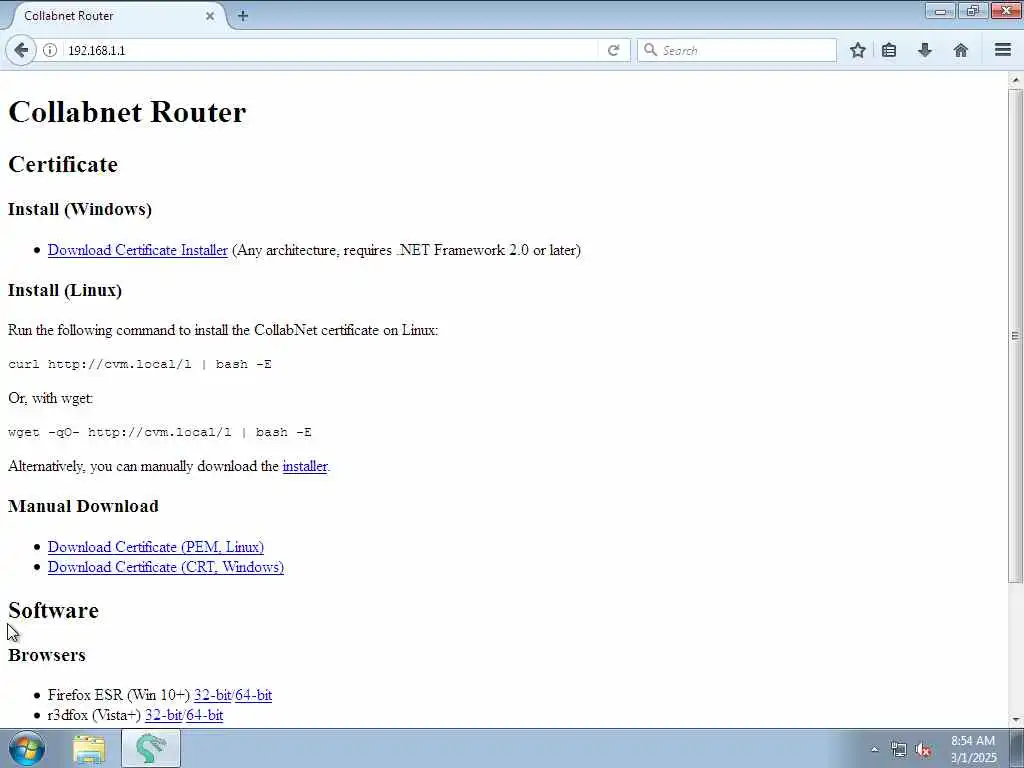
Task: Open network status tray icon
Action: pos(899,750)
